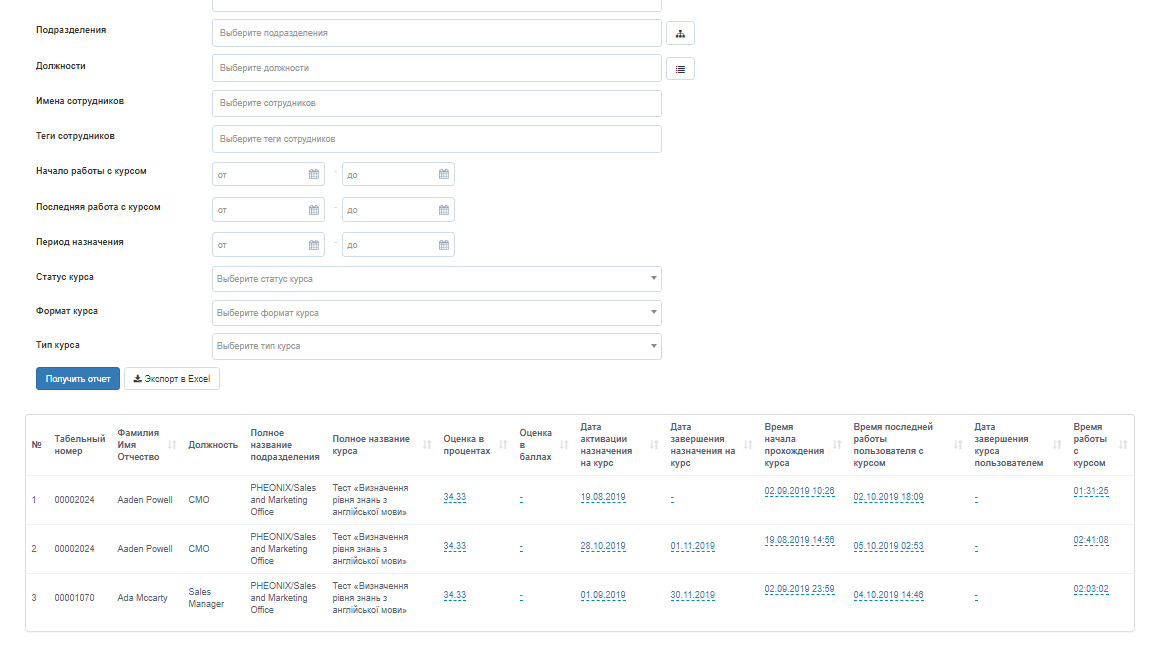Export the report via 'Экспорт в Excel'
This screenshot has height=656, width=1175.
tap(172, 379)
